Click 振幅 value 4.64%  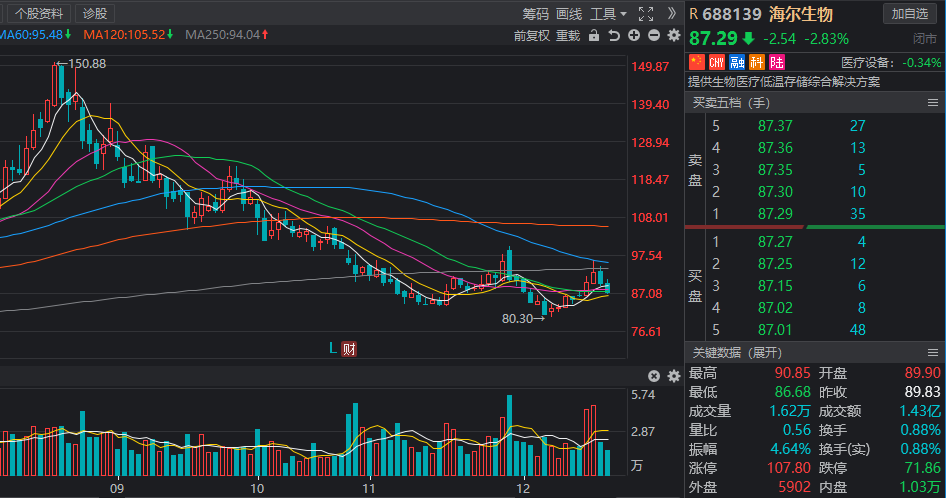click(x=790, y=449)
